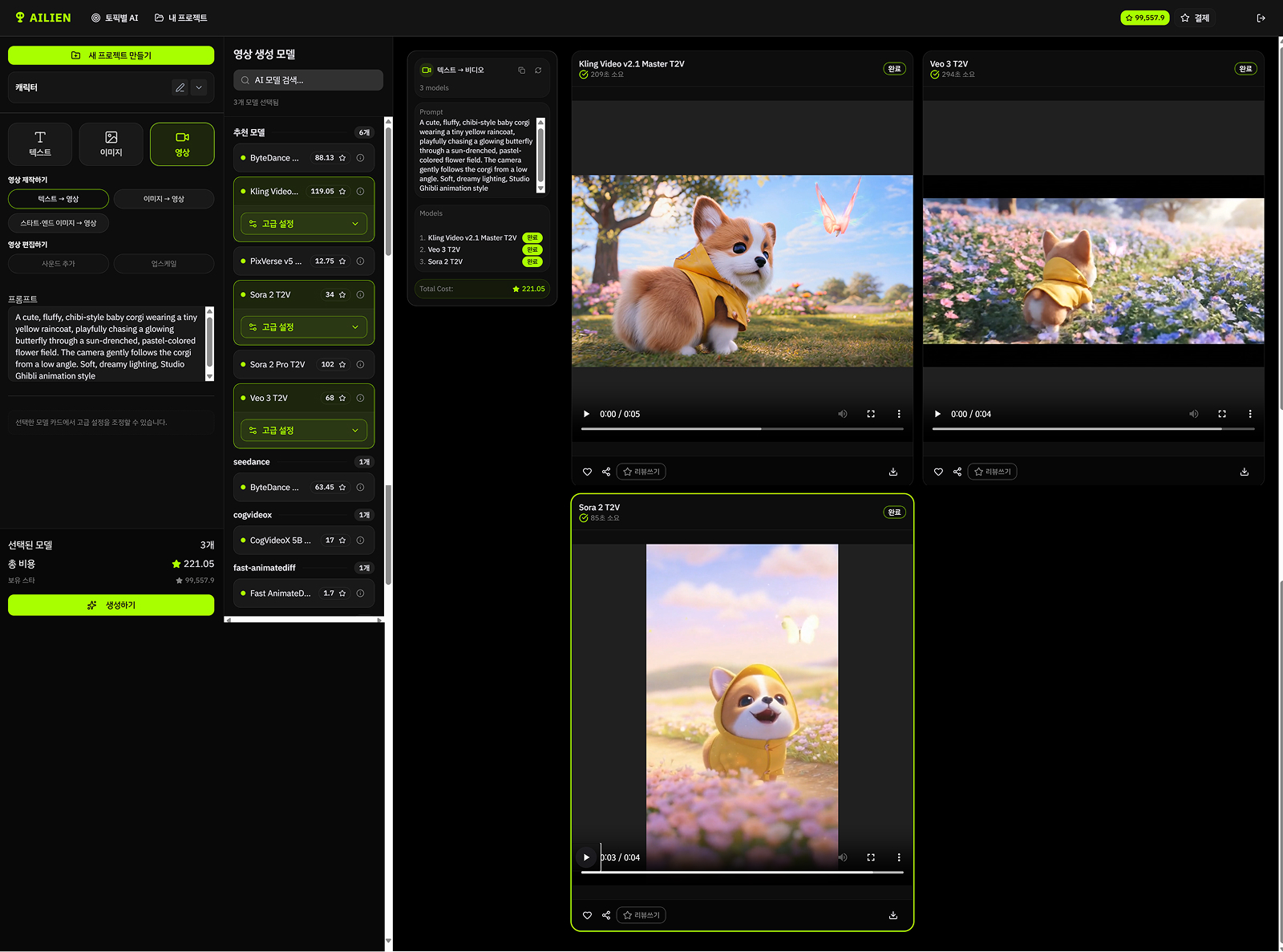Viewport: 1283px width, 952px height.
Task: Open fullscreen on the Kling video
Action: 871,414
